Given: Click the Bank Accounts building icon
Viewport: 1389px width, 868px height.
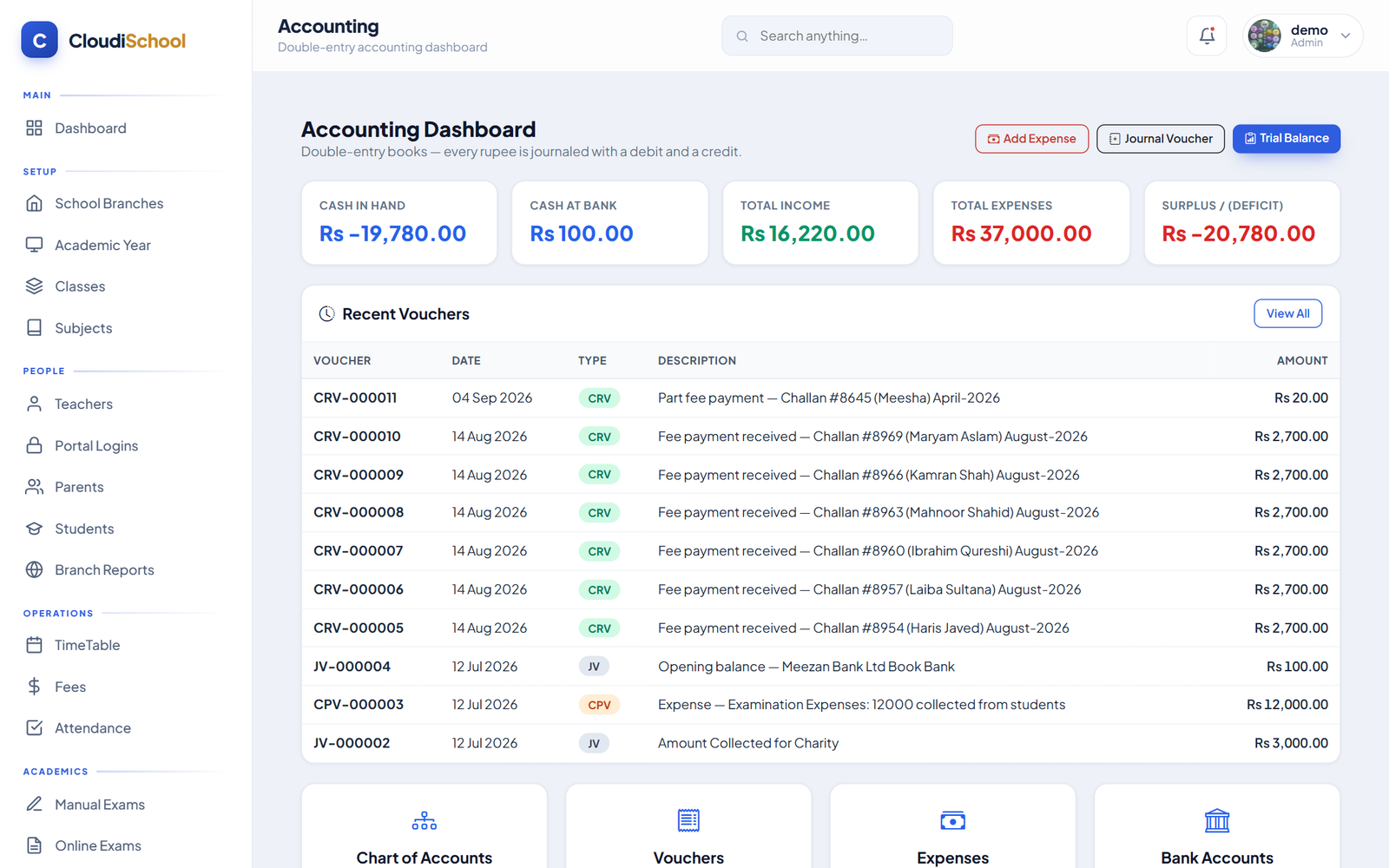Looking at the screenshot, I should pos(1217,820).
